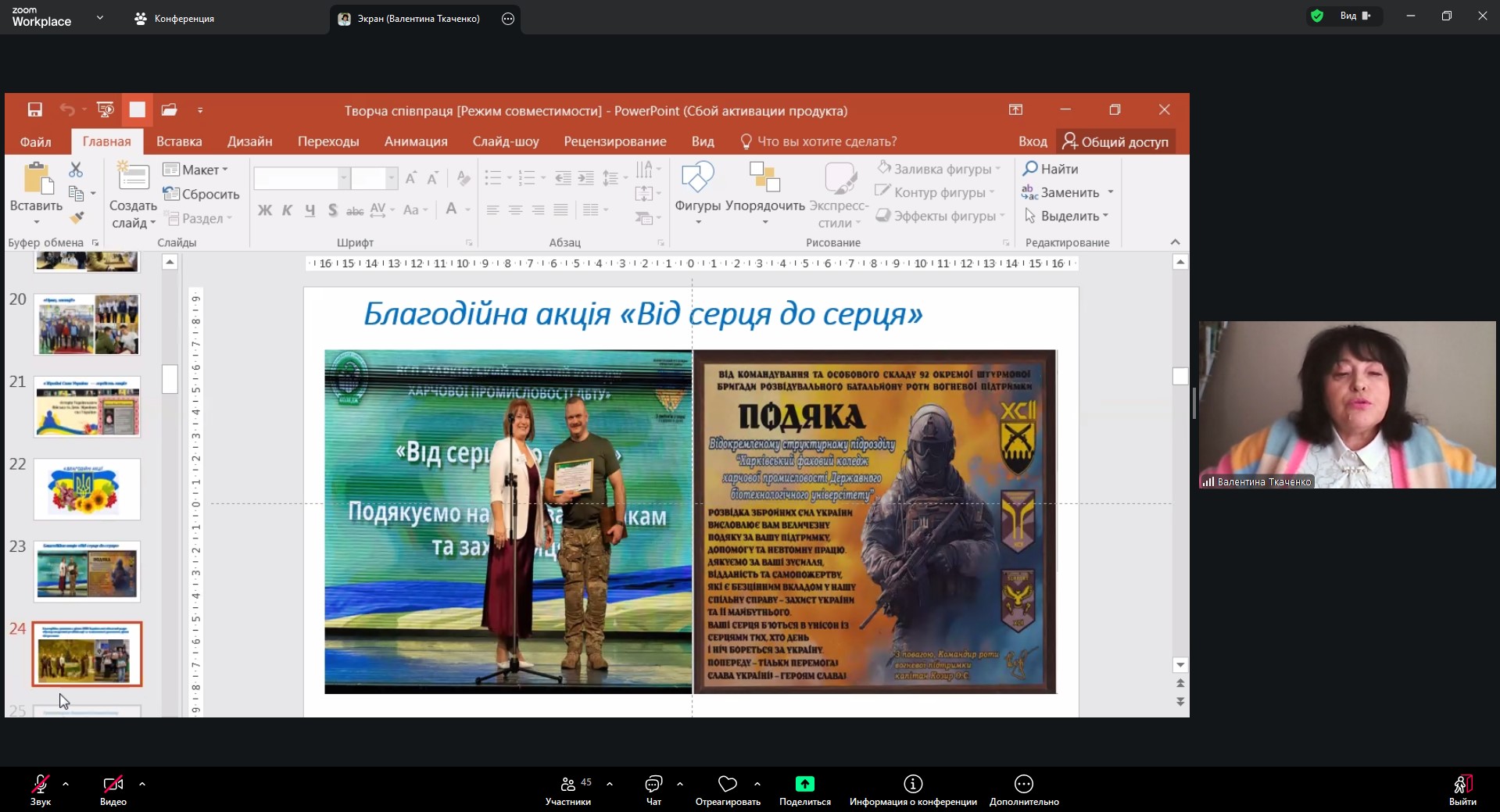Open the Анимация ribbon tab
Screen dimensions: 1500x812
click(x=416, y=141)
